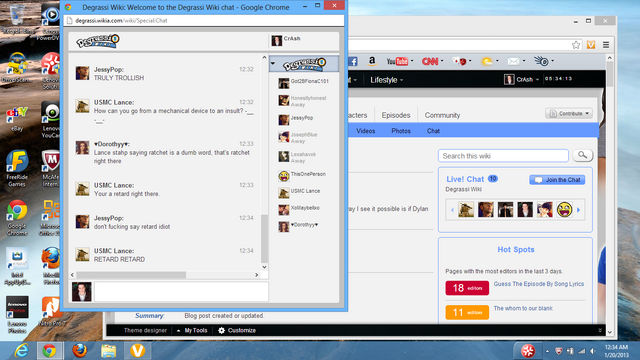Screen dimensions: 640x360
Task: Open the Facebook toolbar icon in background browser
Action: tap(353, 62)
